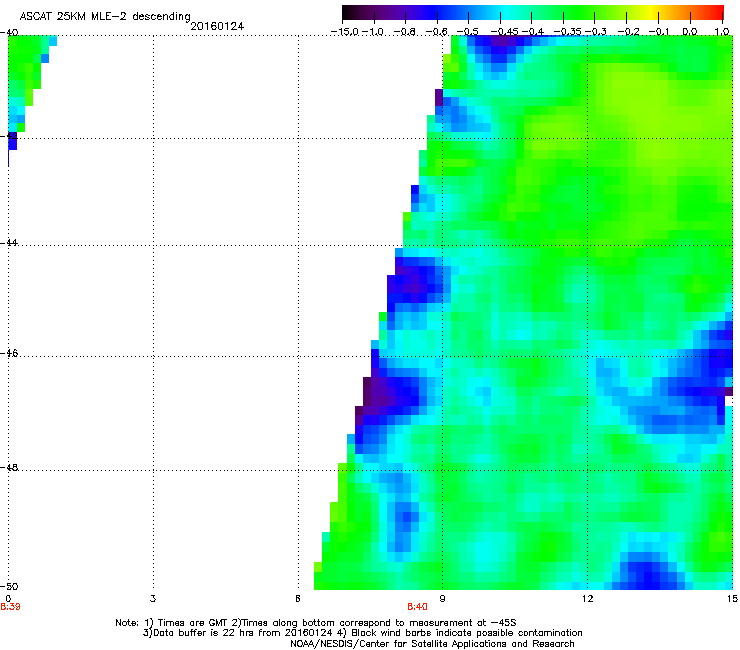Viewport: 740px width, 650px height.
Task: Click the colorbar label '-0.2'
Action: pos(629,32)
